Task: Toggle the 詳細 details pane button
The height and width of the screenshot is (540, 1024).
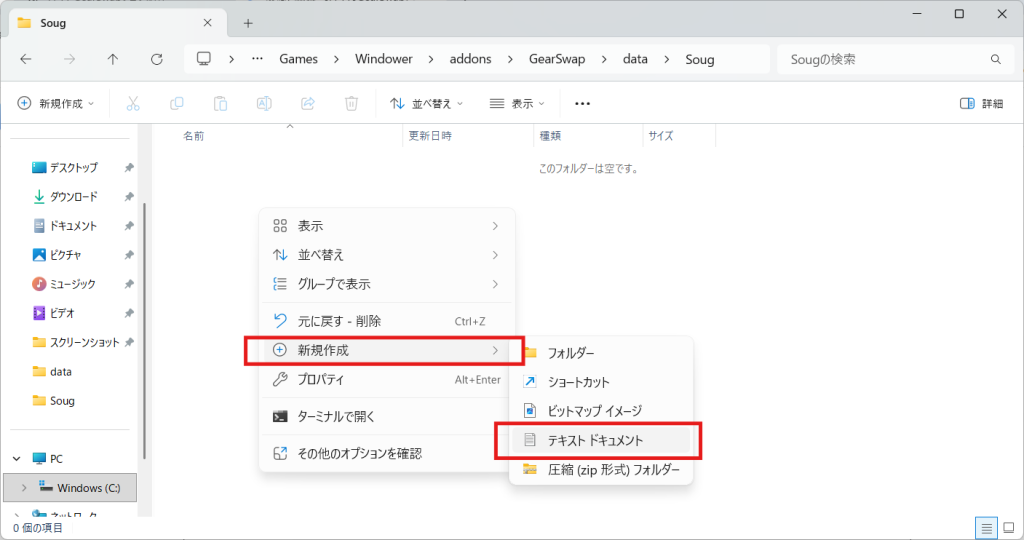Action: click(x=981, y=103)
